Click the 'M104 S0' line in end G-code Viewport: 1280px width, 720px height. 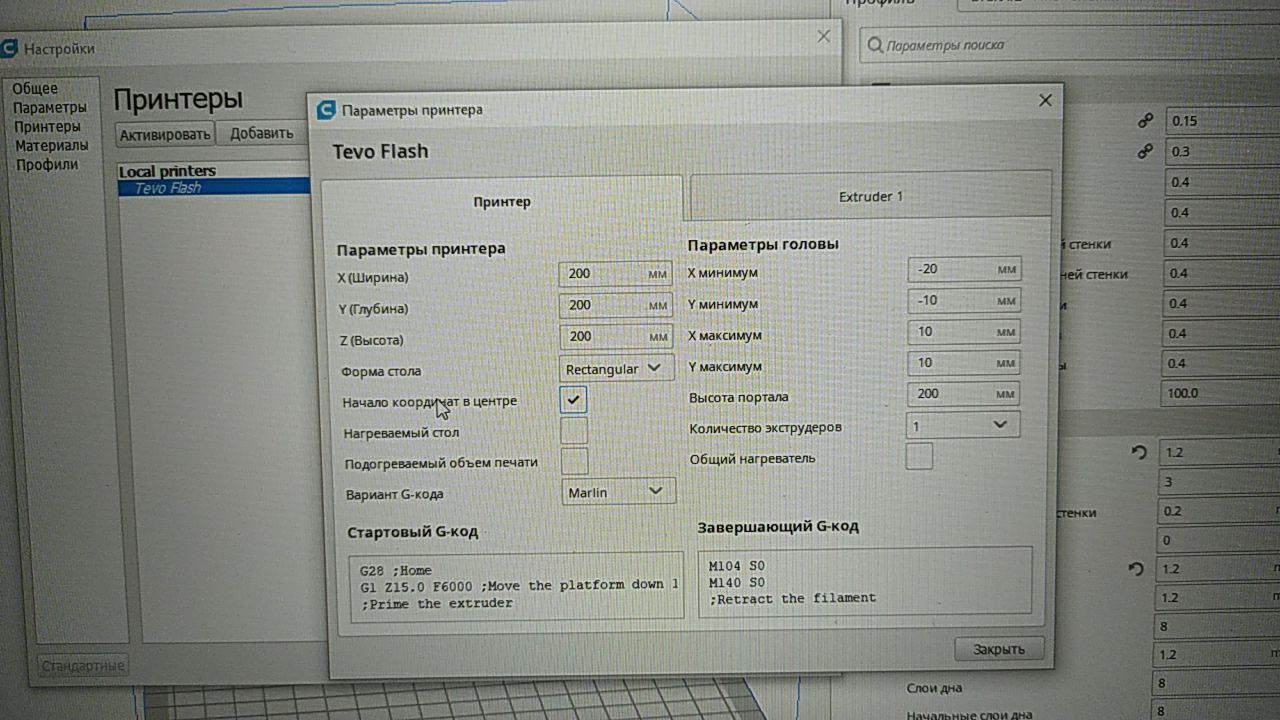point(736,566)
